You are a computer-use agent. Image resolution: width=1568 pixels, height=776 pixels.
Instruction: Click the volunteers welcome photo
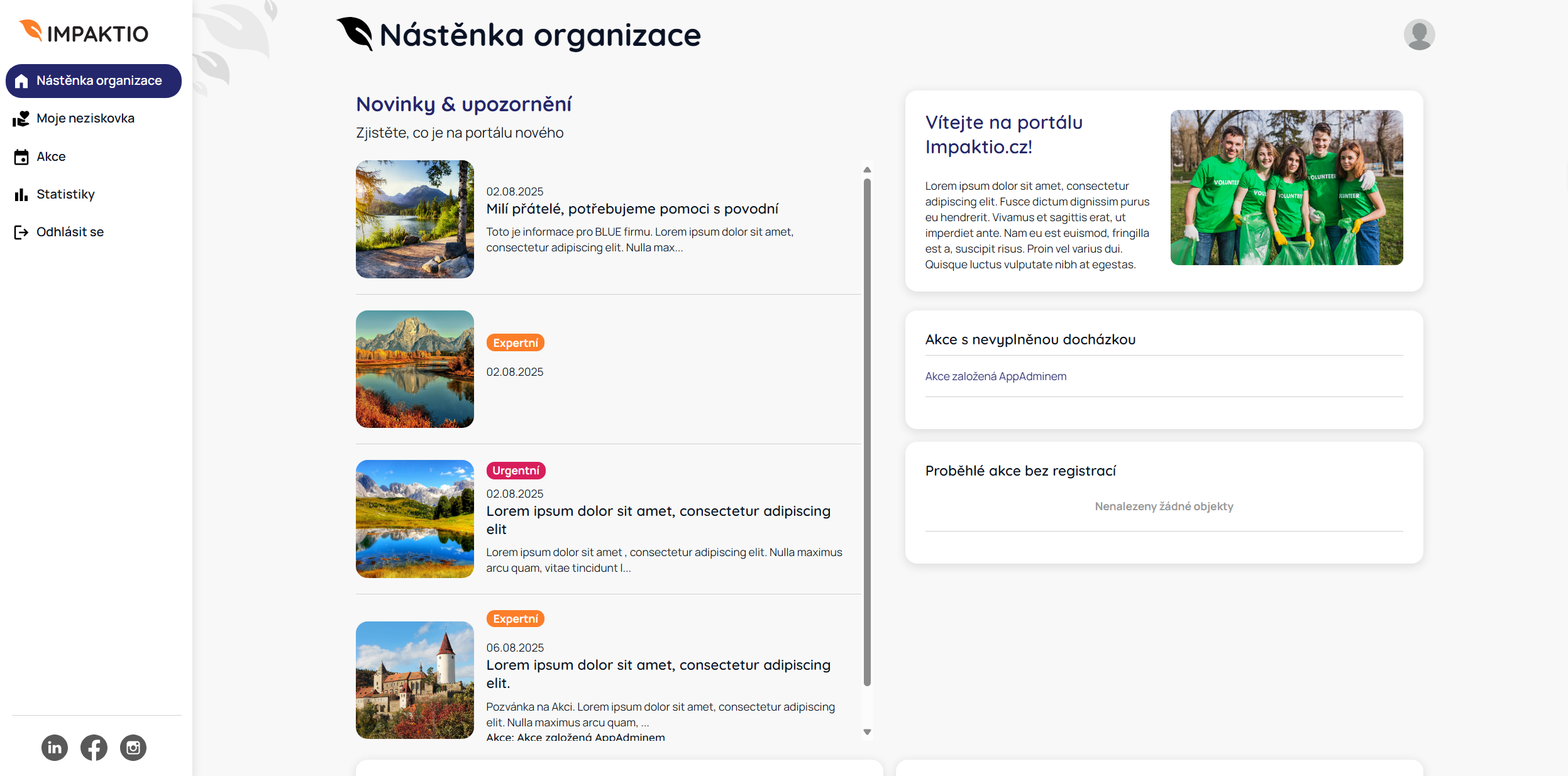[x=1286, y=188]
